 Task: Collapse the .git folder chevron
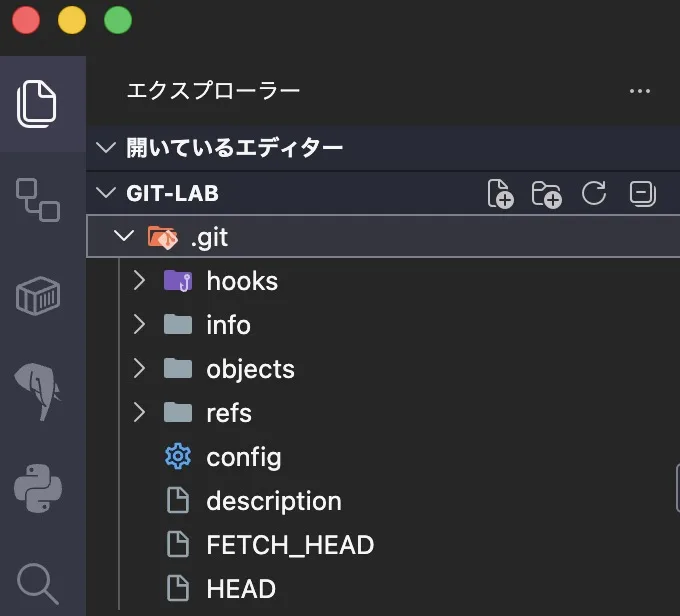pyautogui.click(x=124, y=236)
